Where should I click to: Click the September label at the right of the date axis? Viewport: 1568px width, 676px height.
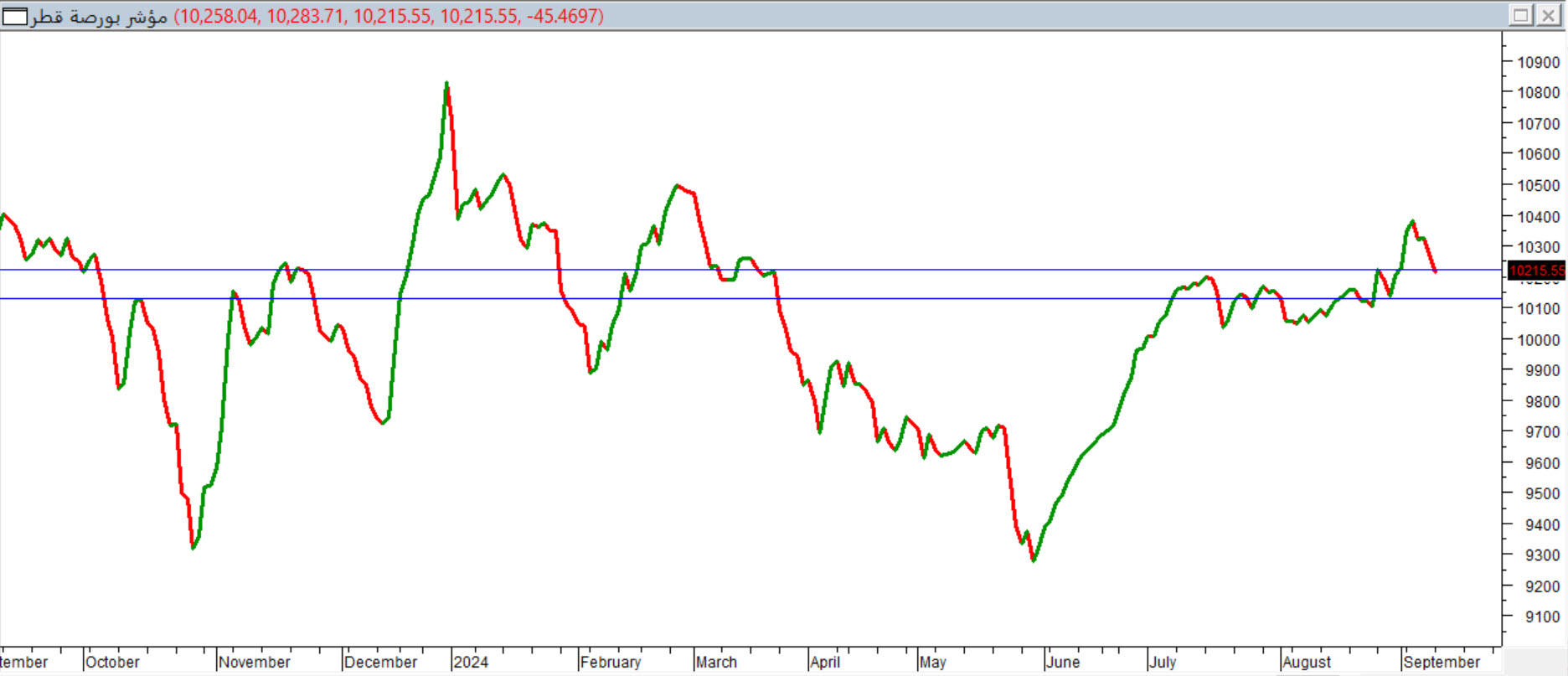[1442, 662]
